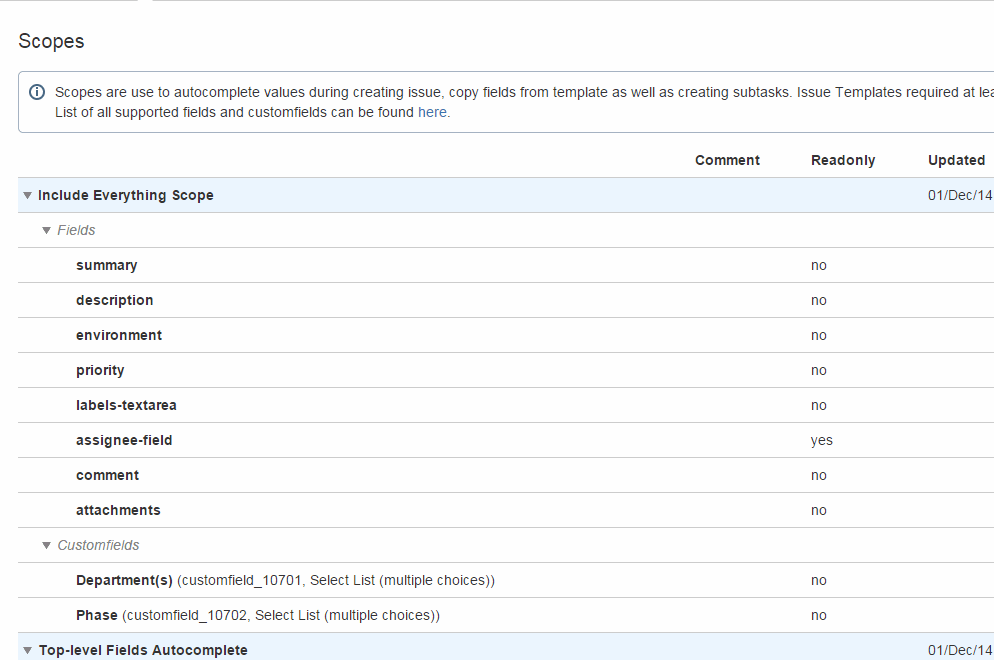Click the Updated column header
Viewport: 994px width, 660px height.
pos(957,160)
